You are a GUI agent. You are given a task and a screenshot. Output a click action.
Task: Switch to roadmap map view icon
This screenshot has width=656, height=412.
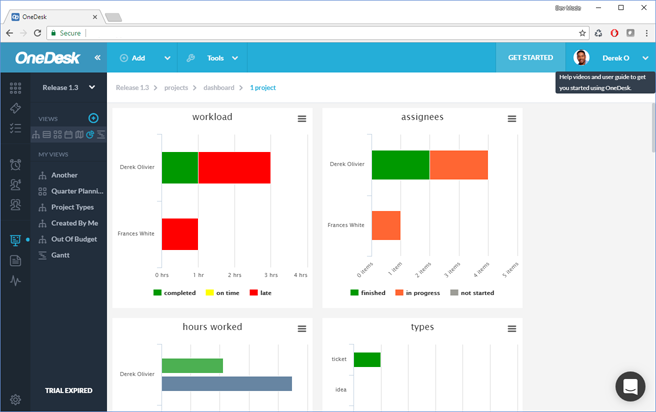pyautogui.click(x=79, y=135)
